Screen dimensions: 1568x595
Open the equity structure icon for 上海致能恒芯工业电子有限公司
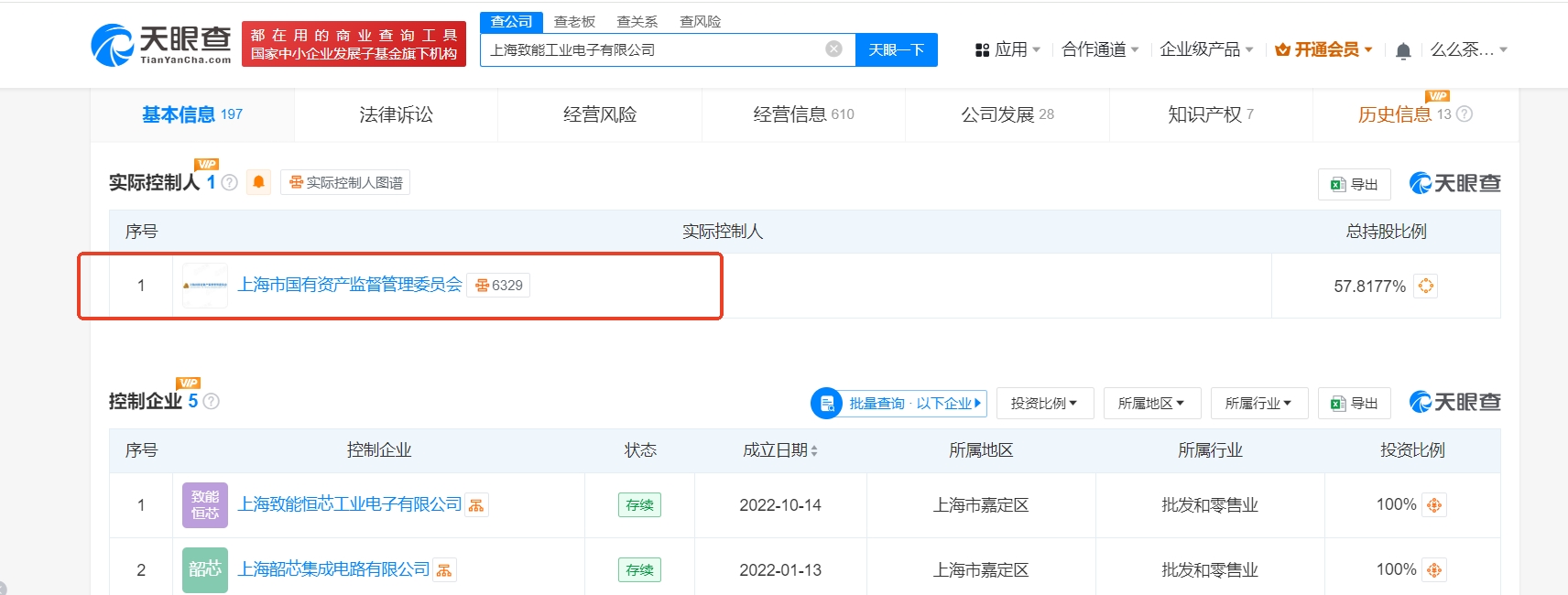point(476,505)
